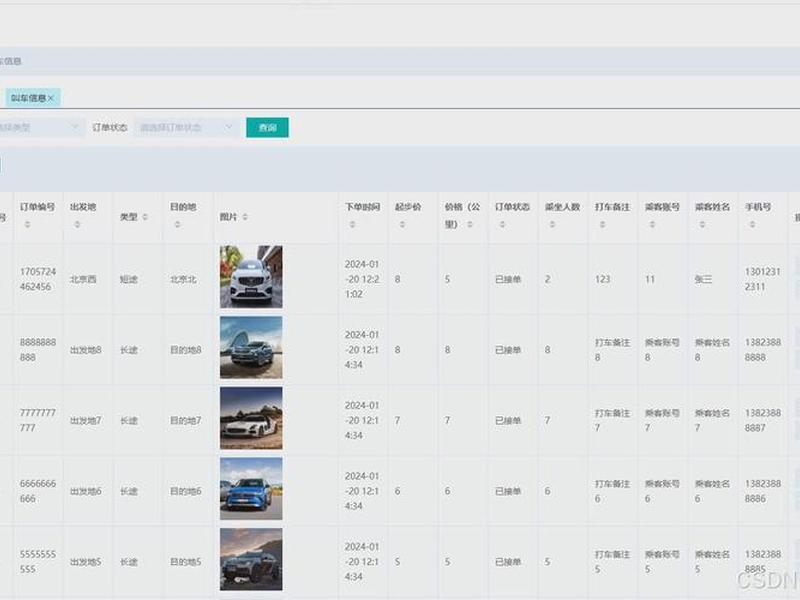Sort by 乘坐人数 column icon
The width and height of the screenshot is (800, 600).
553,224
